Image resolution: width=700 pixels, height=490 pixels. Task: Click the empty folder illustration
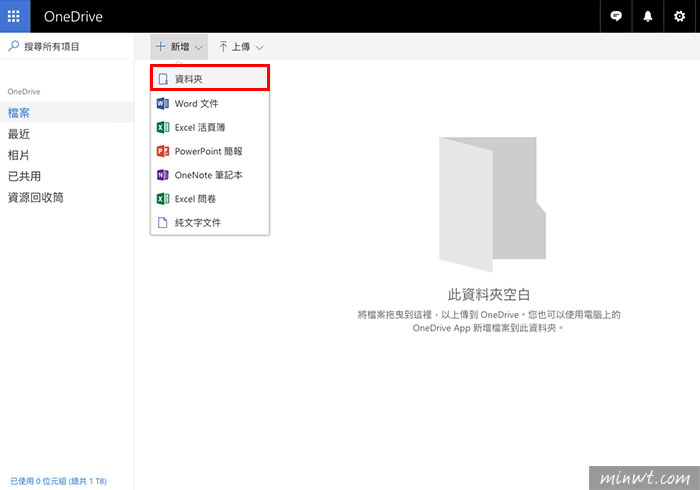492,204
